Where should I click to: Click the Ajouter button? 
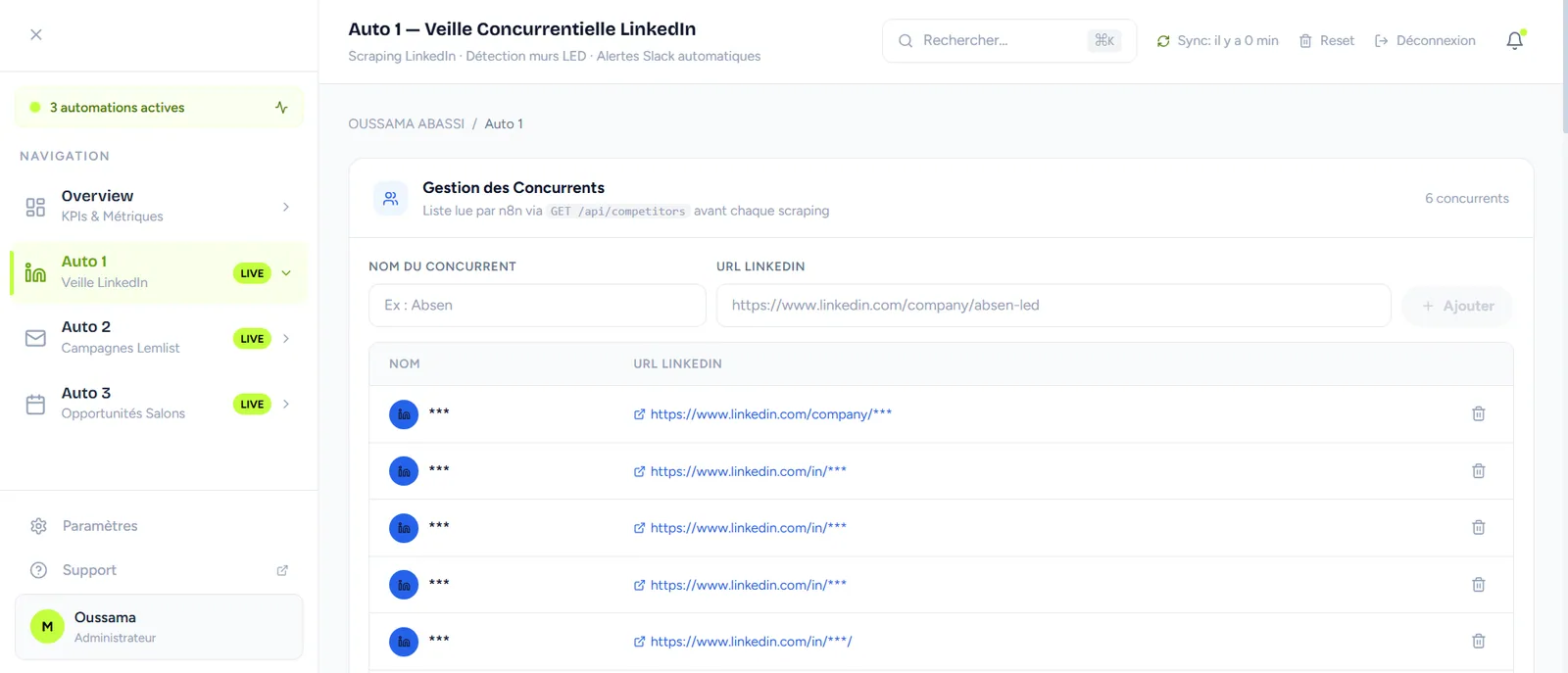1457,306
